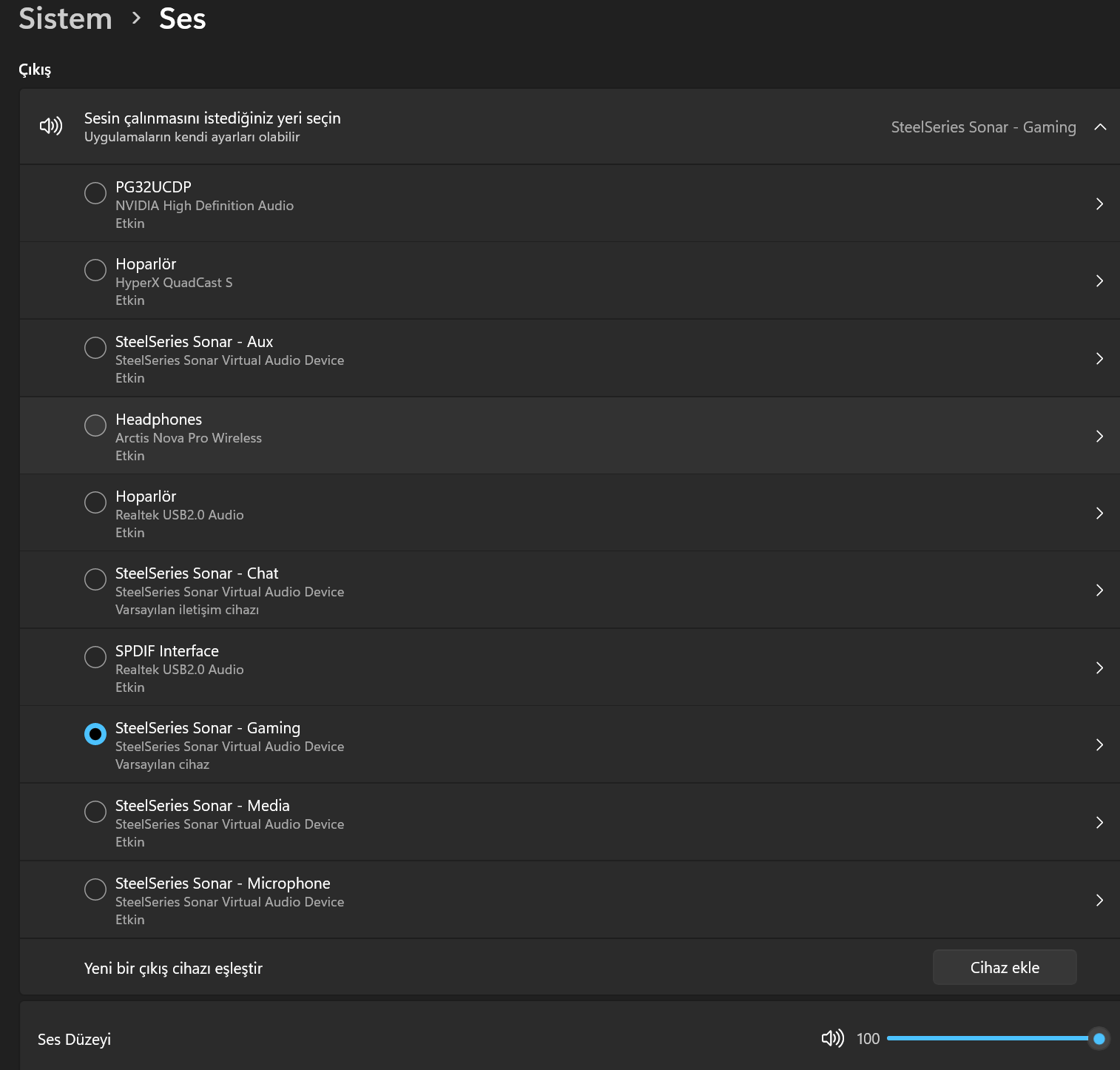
Task: Click the 'SteelSeries Sonar - Media' device name
Action: [x=203, y=806]
